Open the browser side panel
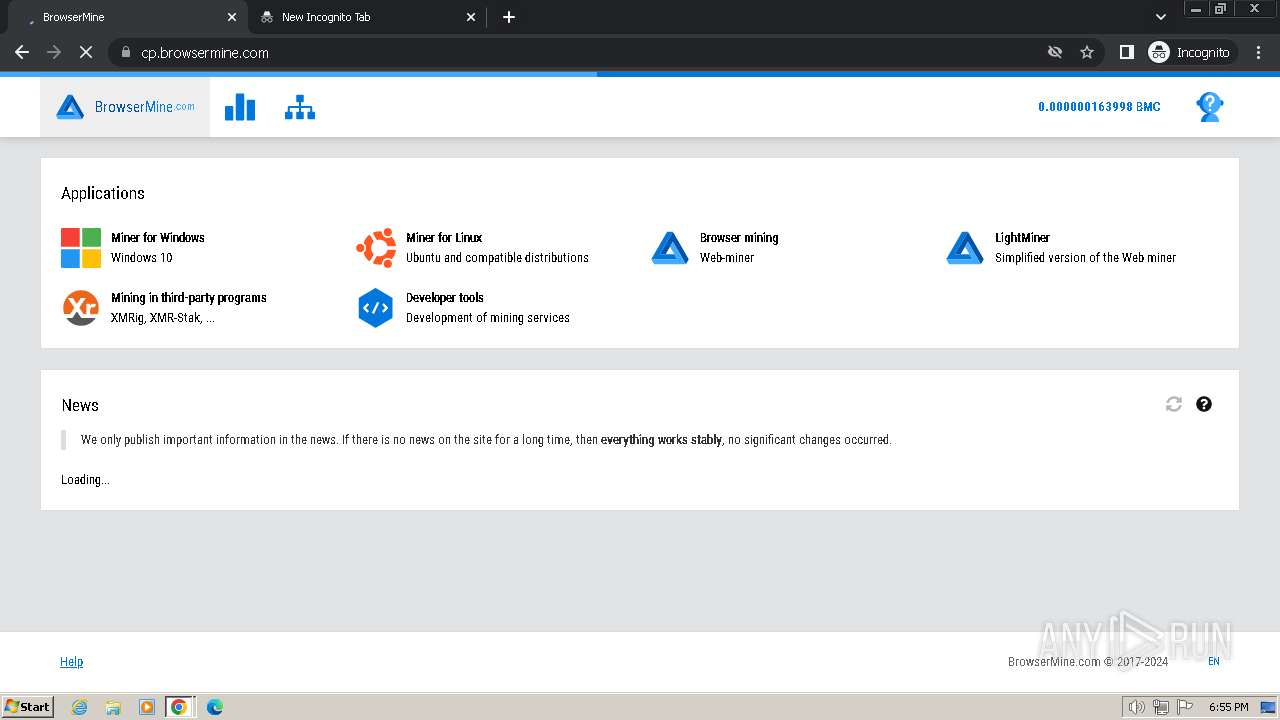Viewport: 1280px width, 720px height. tap(1127, 52)
